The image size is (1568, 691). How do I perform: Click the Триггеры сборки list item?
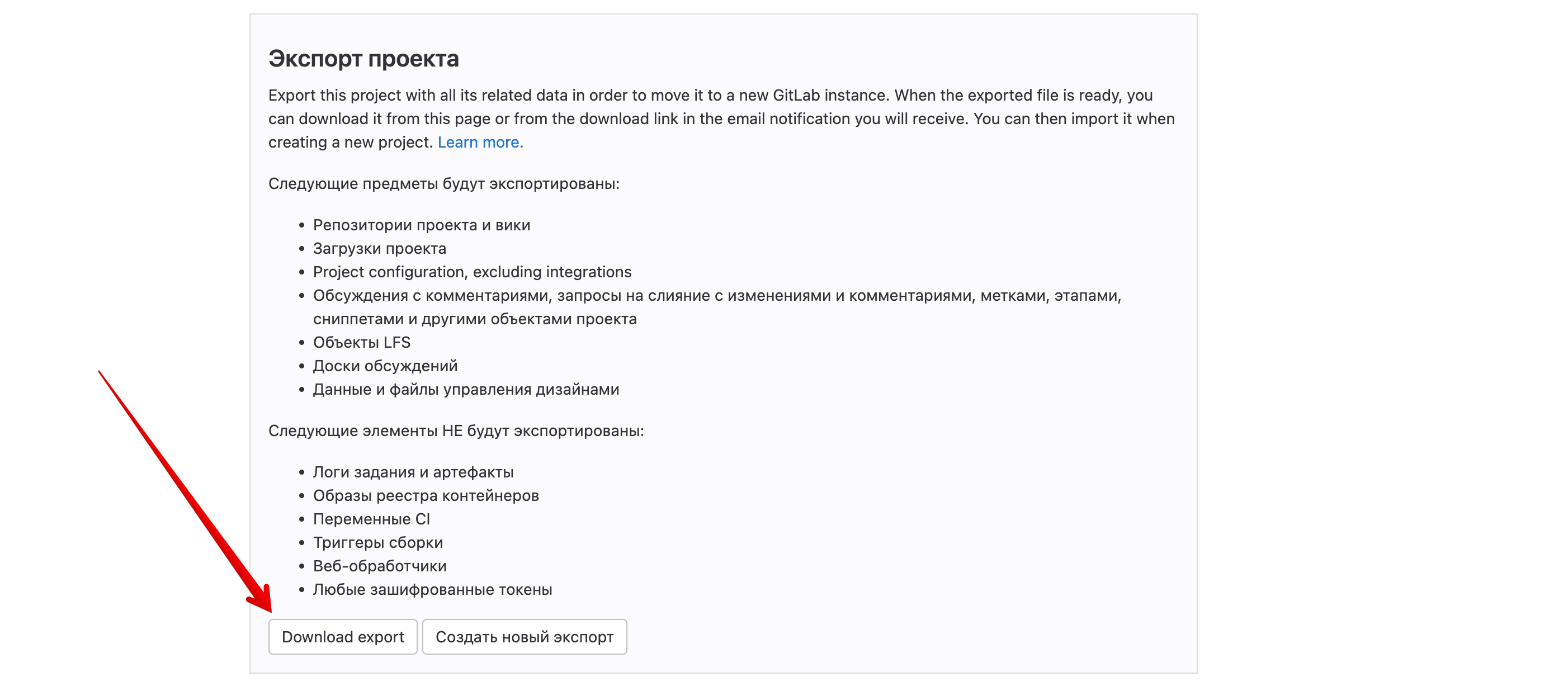pyautogui.click(x=377, y=542)
